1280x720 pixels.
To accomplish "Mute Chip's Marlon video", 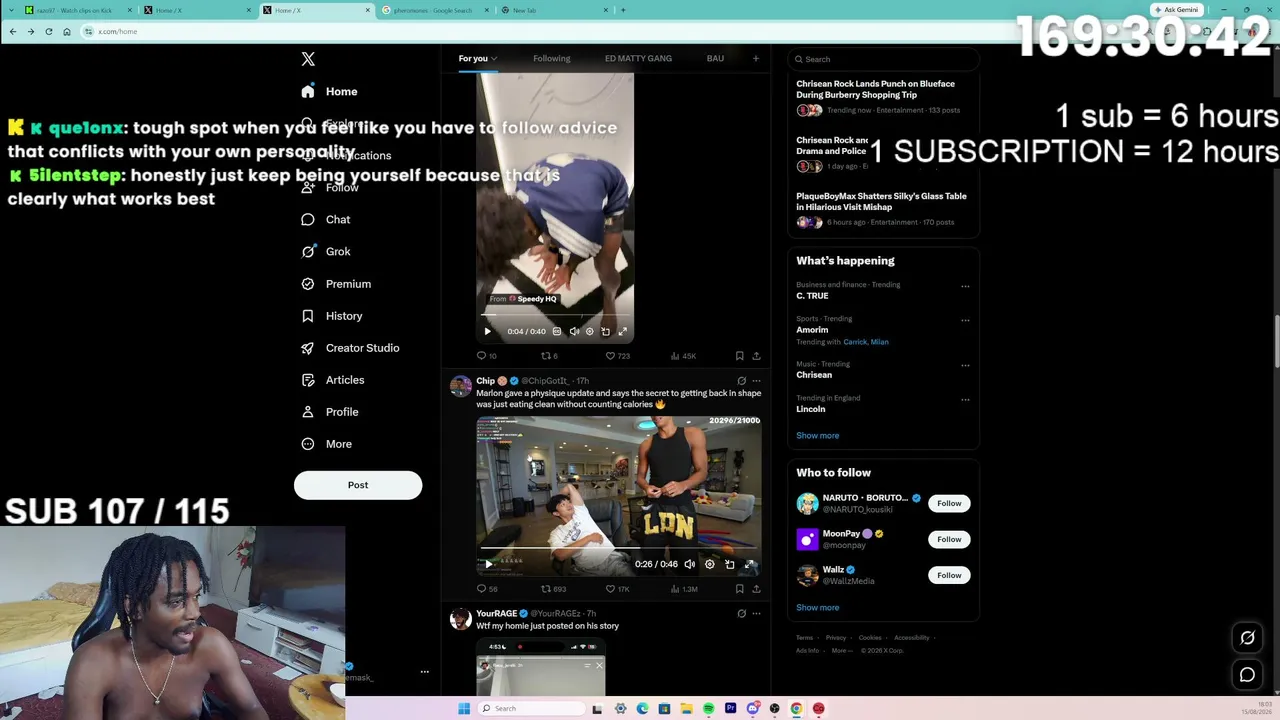I will pyautogui.click(x=689, y=564).
